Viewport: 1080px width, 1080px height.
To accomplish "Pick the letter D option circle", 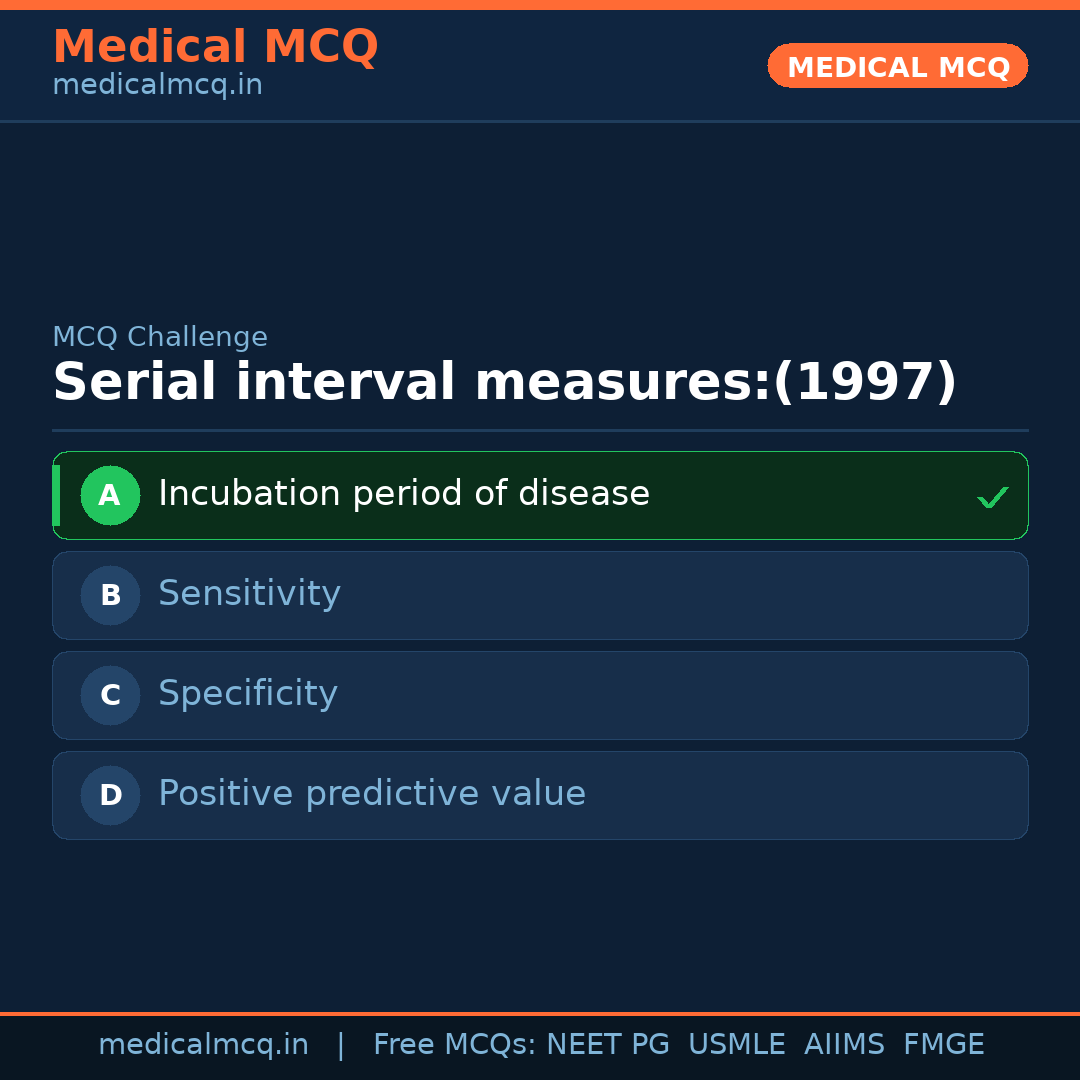I will [110, 795].
